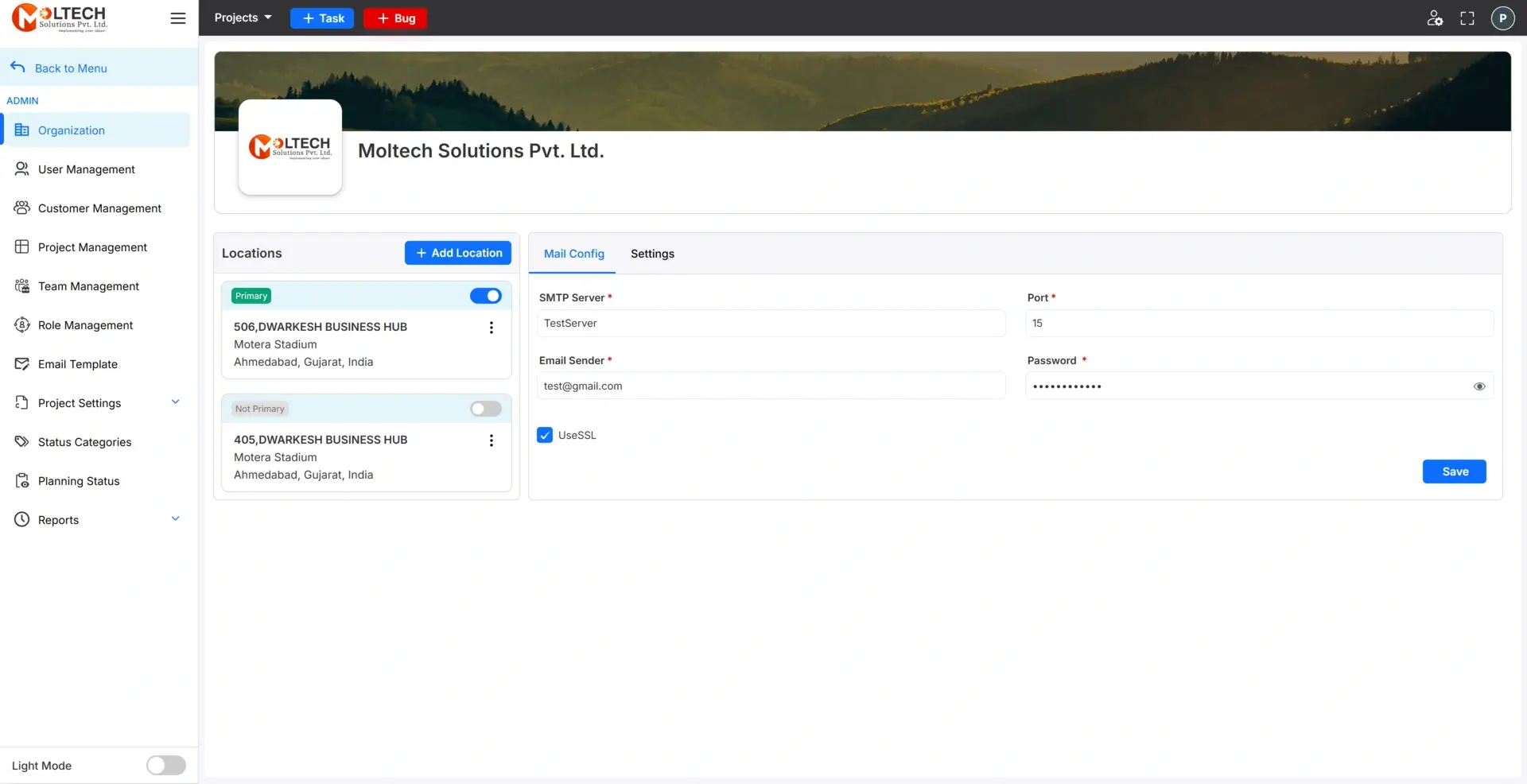Turn off Primary toggle for 506 location
Screen dimensions: 1527x784
tap(485, 296)
